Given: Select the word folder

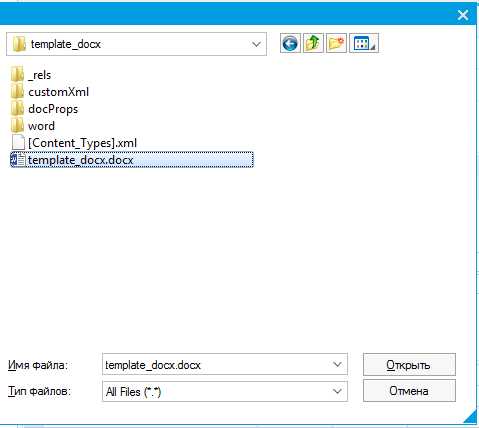Looking at the screenshot, I should tap(33, 126).
